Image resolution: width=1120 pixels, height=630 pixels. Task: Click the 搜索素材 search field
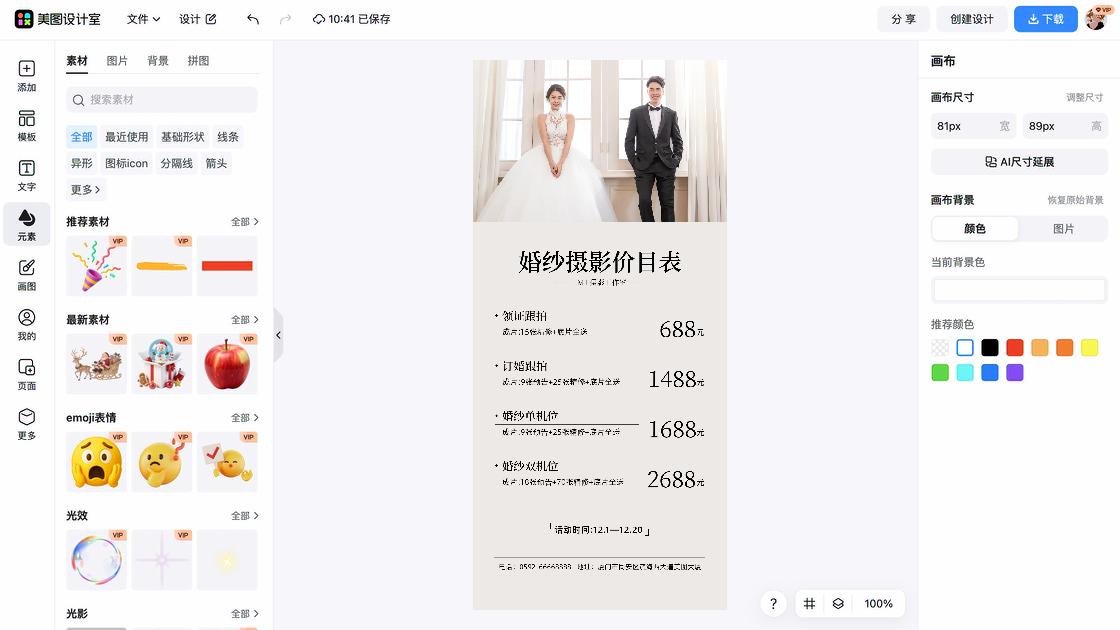(161, 101)
